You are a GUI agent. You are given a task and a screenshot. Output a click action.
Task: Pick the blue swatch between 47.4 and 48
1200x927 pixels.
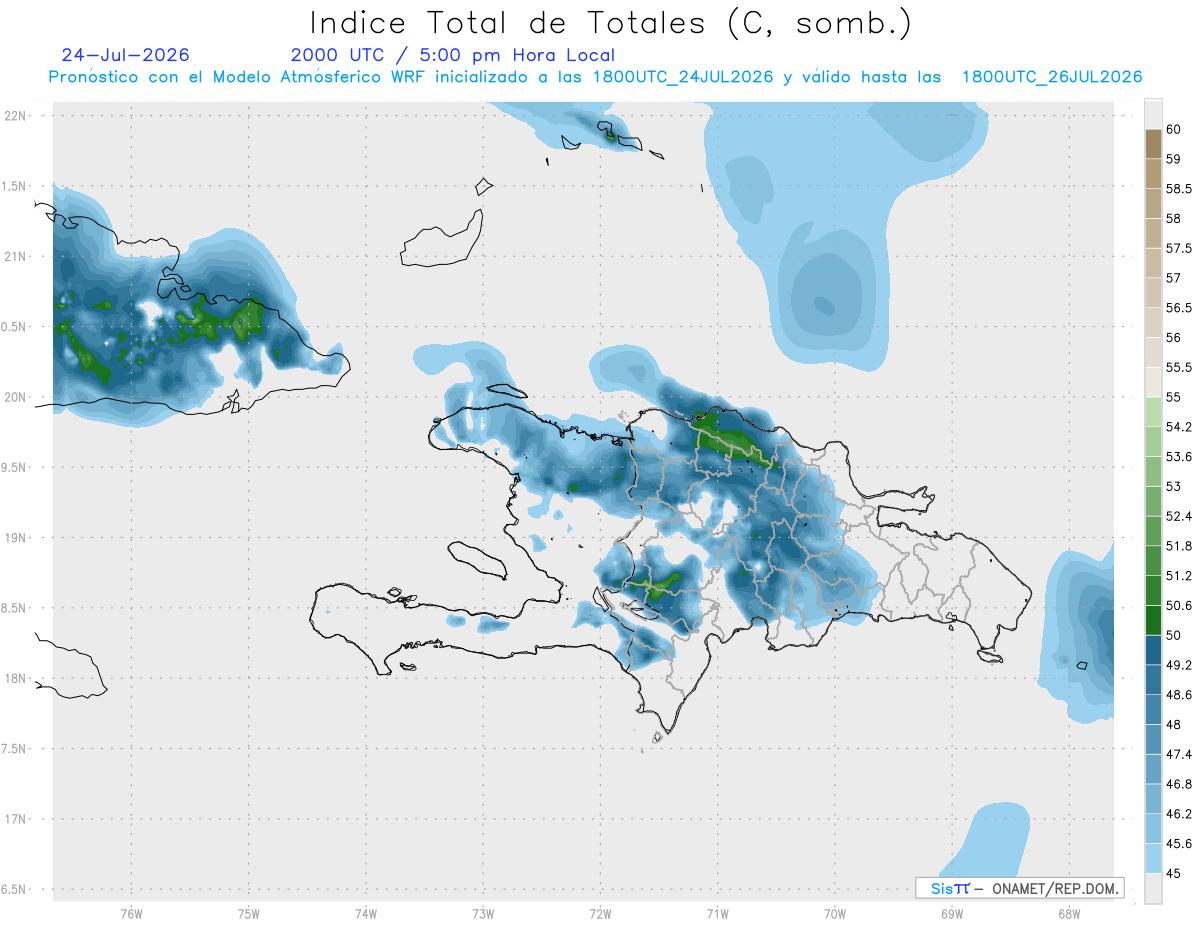coord(1153,739)
